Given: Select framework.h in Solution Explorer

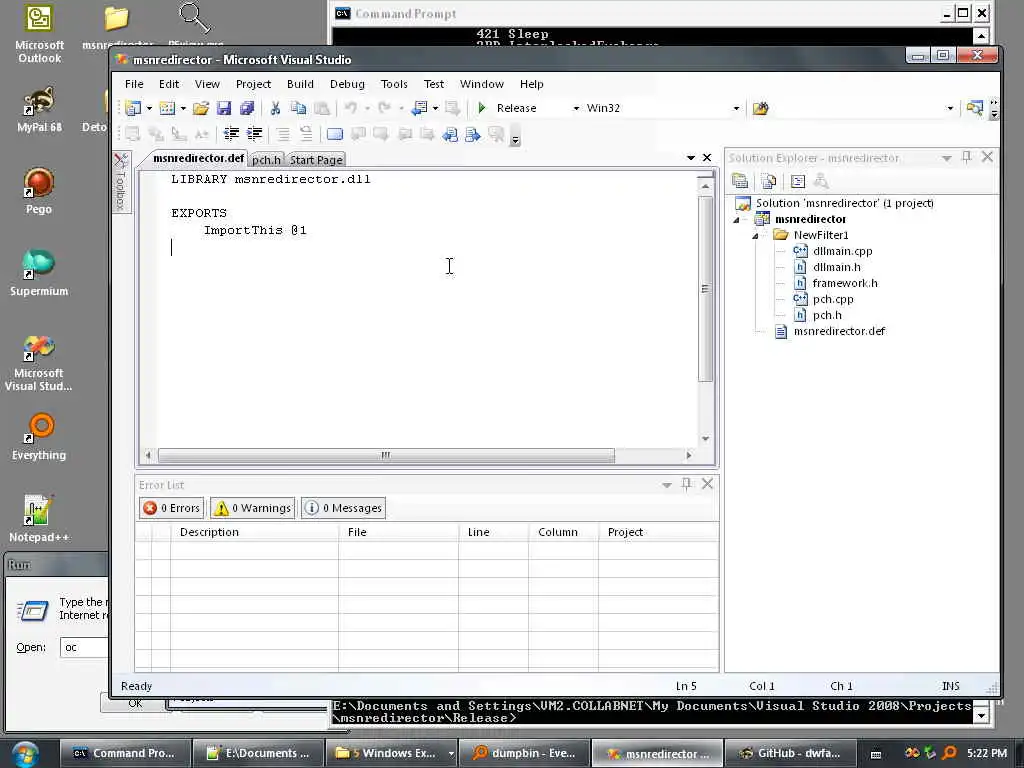Looking at the screenshot, I should click(x=845, y=283).
